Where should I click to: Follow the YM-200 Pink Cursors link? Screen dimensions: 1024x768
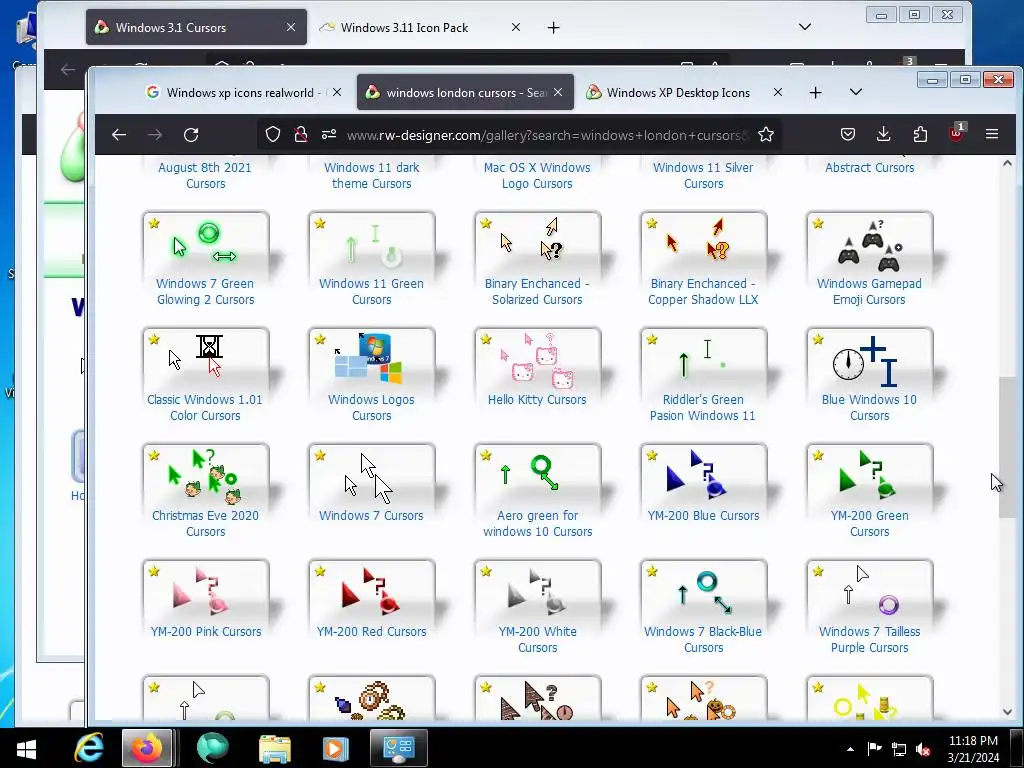pyautogui.click(x=206, y=632)
